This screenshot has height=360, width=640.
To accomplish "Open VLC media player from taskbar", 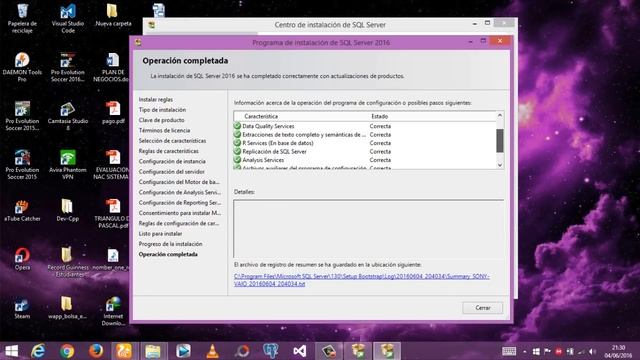I will [x=212, y=351].
